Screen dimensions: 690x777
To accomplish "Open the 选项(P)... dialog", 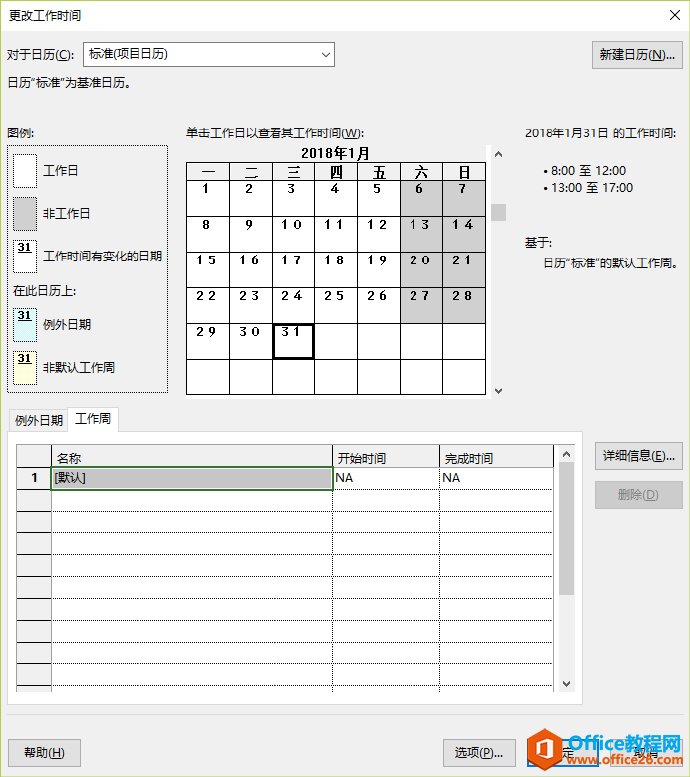I will point(479,753).
